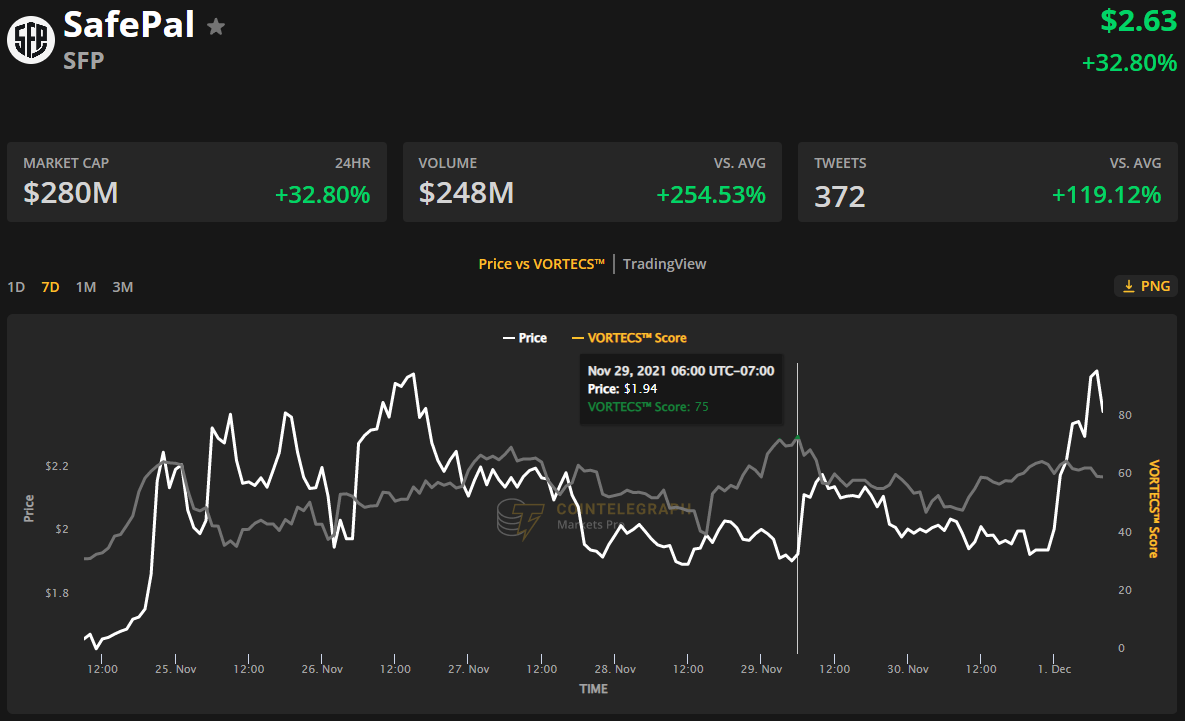Click the SFP ticker symbol

83,60
